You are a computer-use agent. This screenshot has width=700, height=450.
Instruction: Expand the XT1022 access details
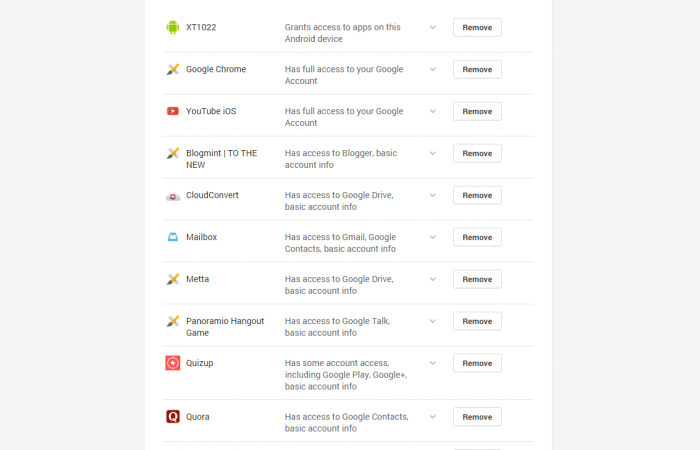(x=433, y=27)
